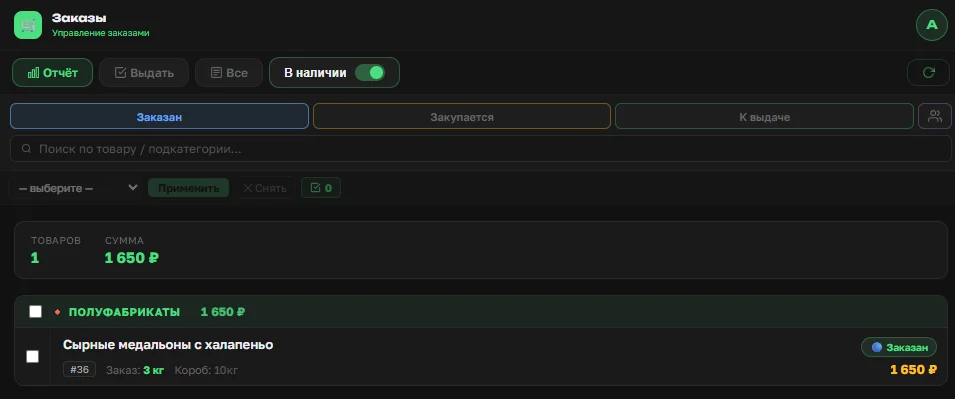Click the Заказан status badge

[x=898, y=347]
